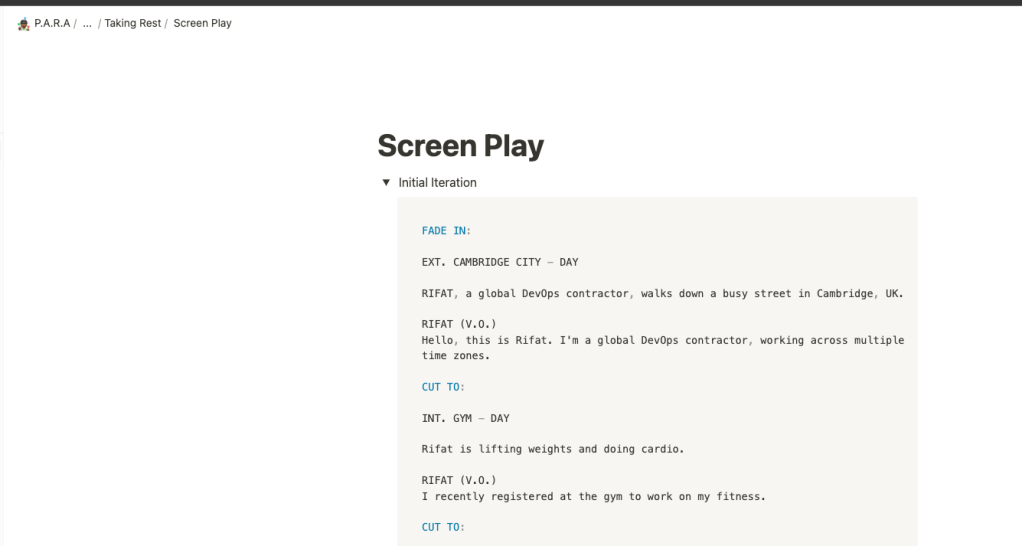Click the INT. GYM – DAY line
Screen dimensions: 1022x546
tap(465, 418)
